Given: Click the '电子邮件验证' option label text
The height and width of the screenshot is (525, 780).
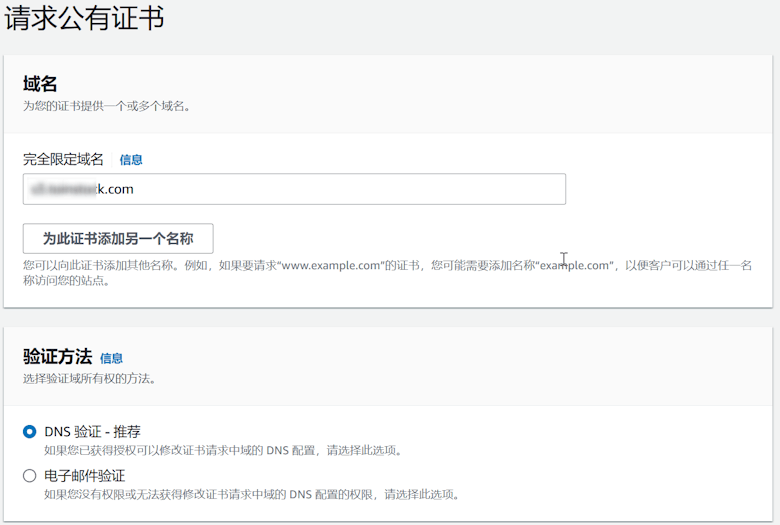Looking at the screenshot, I should tap(85, 476).
